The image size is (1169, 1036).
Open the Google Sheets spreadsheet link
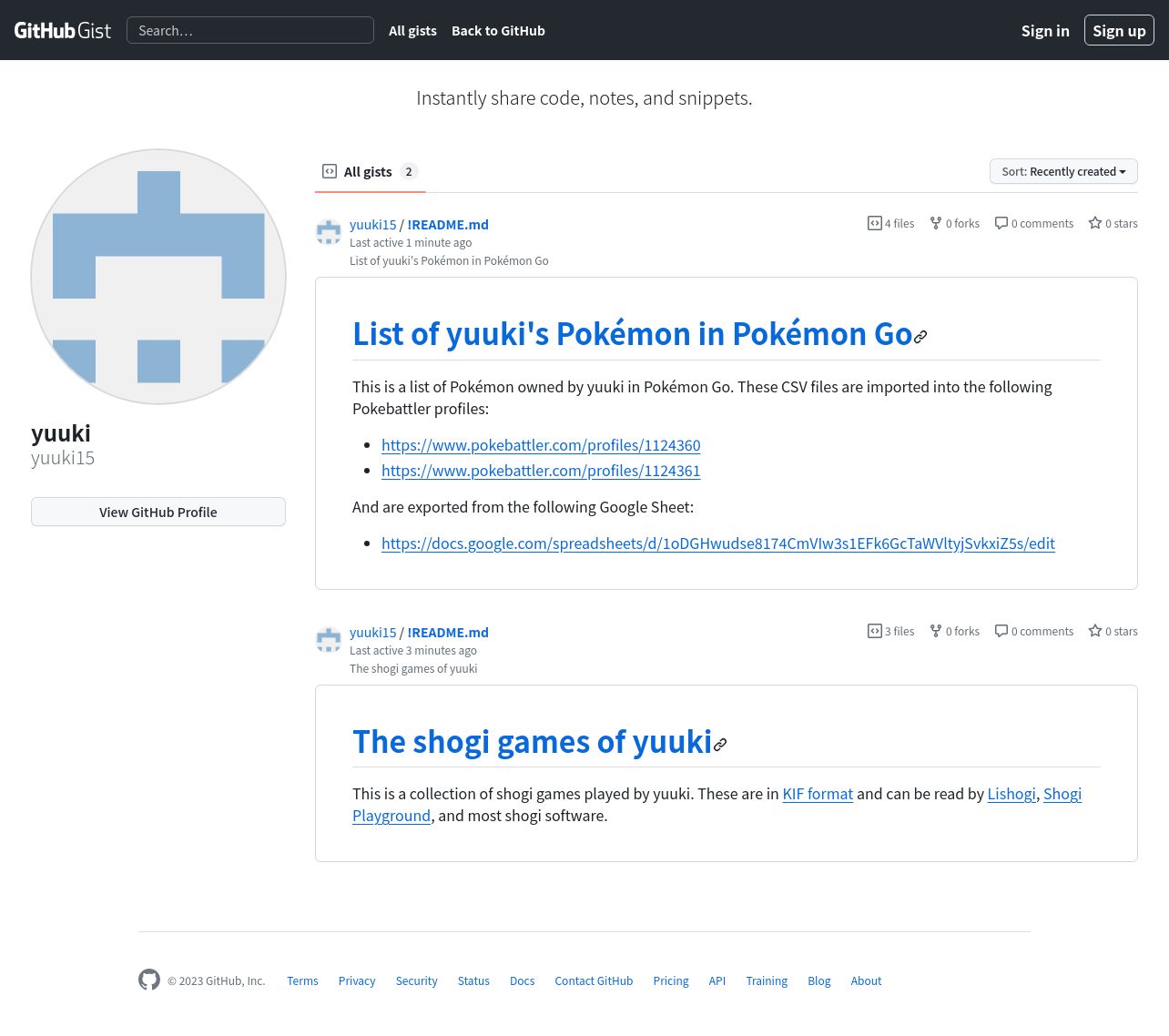tap(718, 543)
